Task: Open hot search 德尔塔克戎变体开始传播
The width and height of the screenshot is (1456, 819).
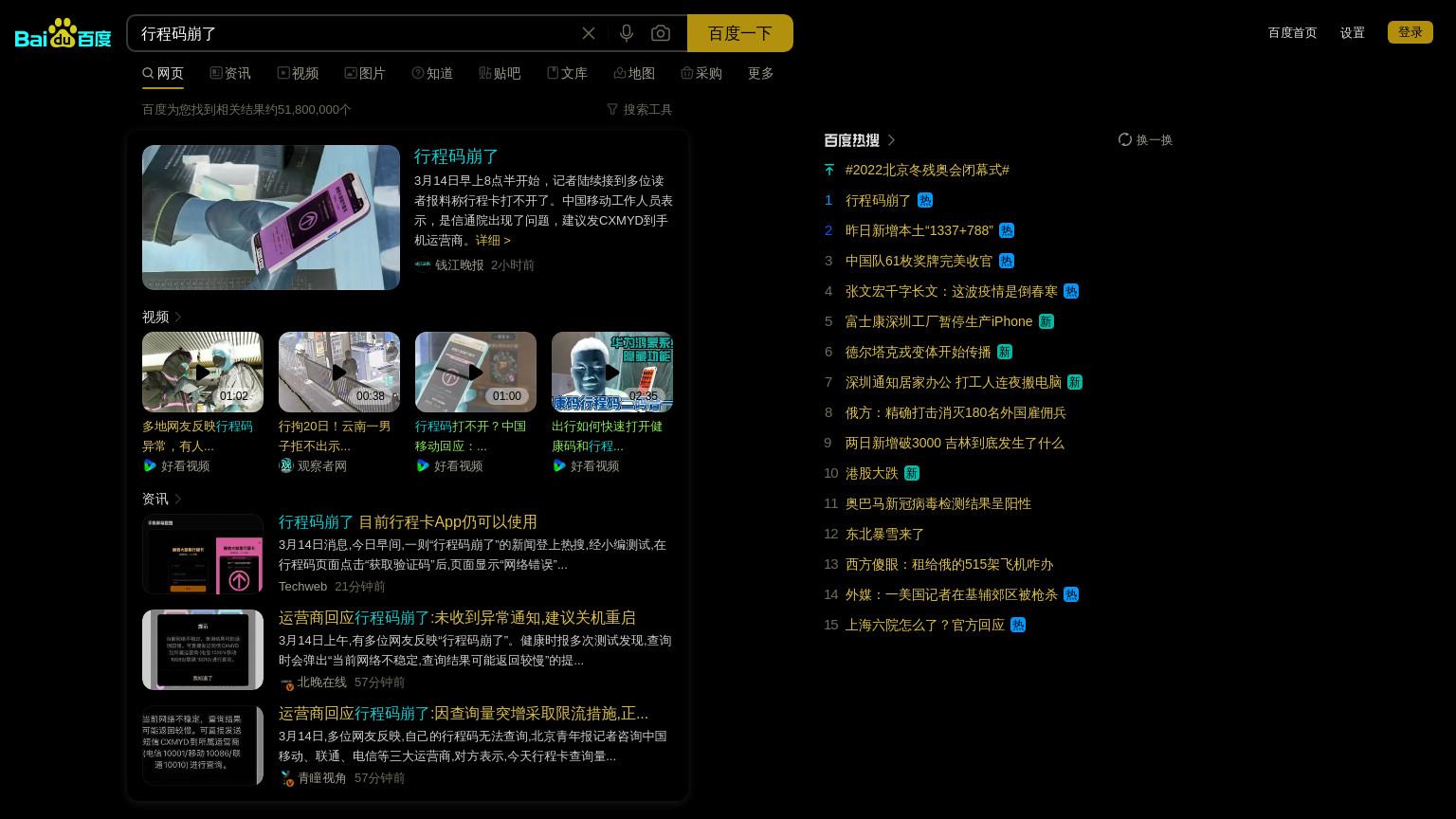Action: [919, 352]
